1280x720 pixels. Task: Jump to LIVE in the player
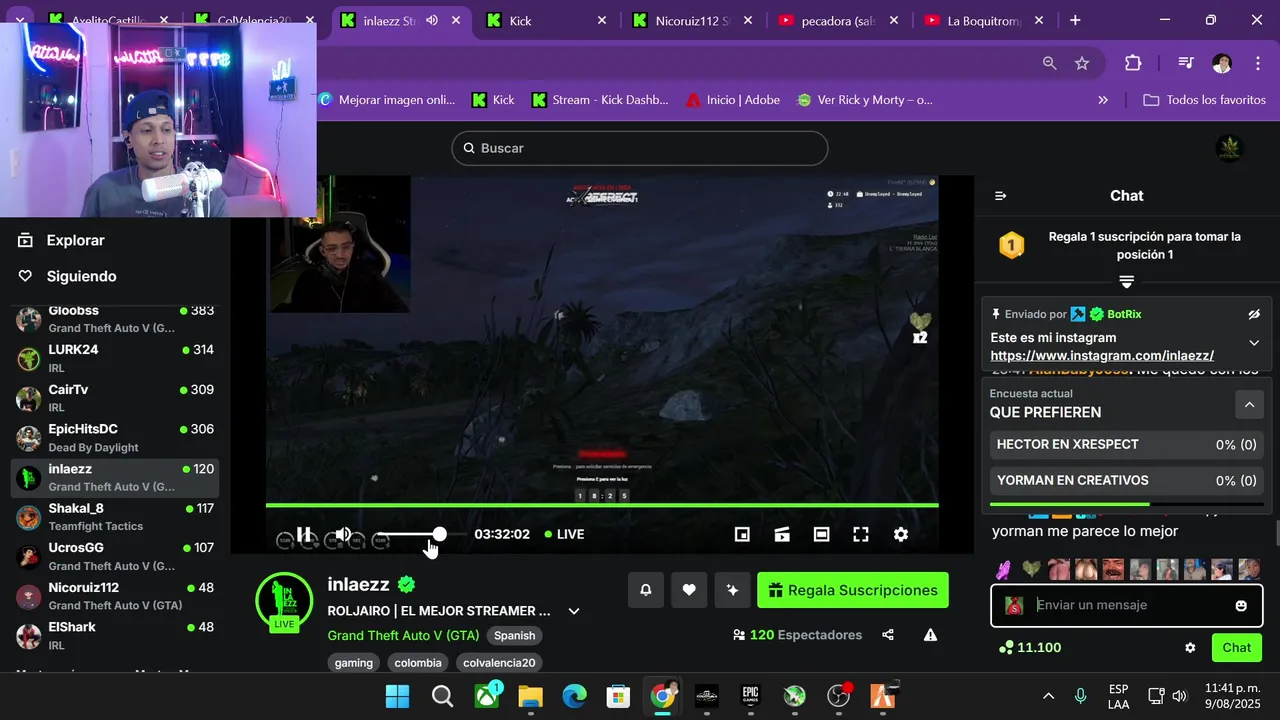[x=564, y=534]
